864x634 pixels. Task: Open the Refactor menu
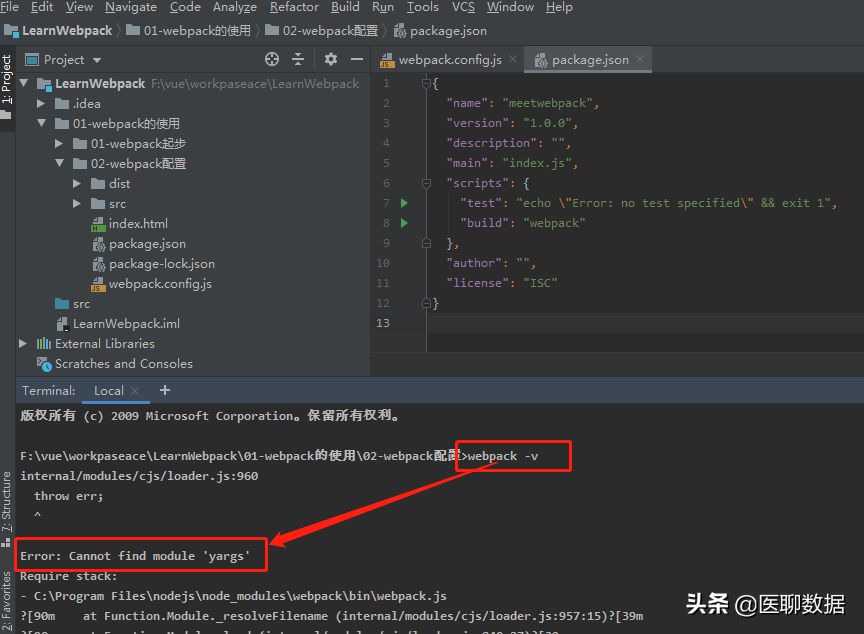click(294, 7)
